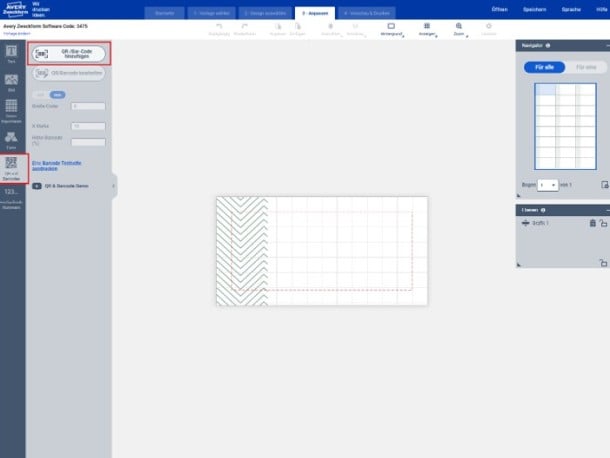Viewport: 610px width, 458px height.
Task: Click QR-/Bar-Code hinzufügen button
Action: (69, 54)
